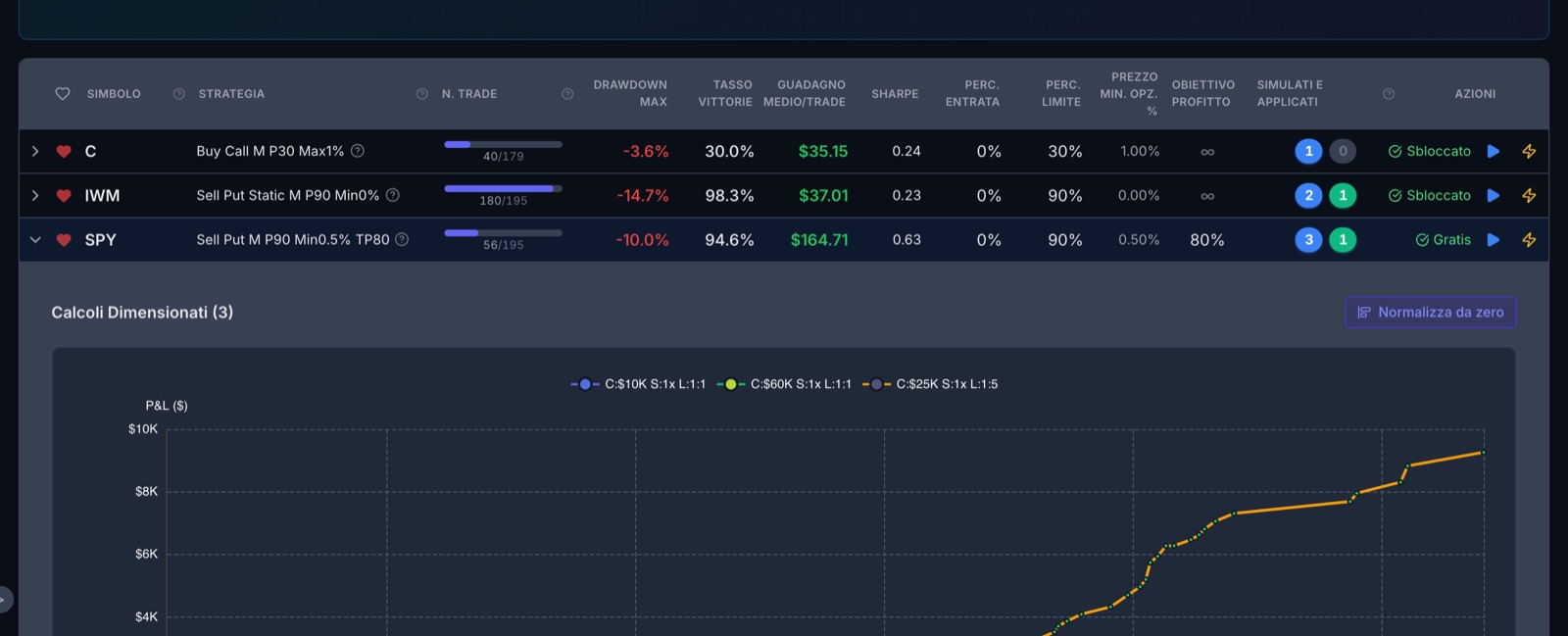
Task: Click the 80% profit target on SPY row
Action: click(x=1207, y=239)
